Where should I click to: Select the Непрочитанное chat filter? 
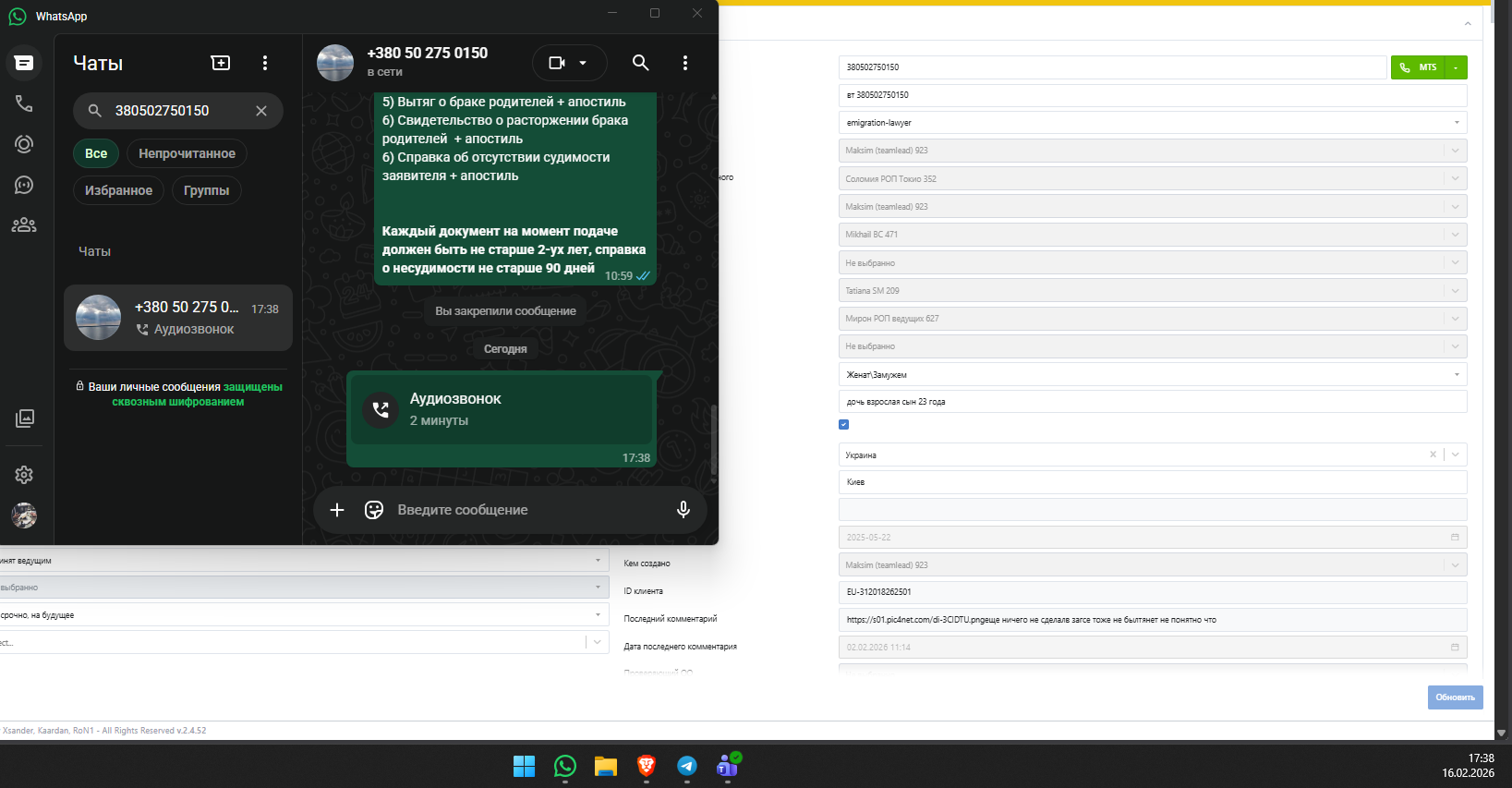pyautogui.click(x=187, y=153)
